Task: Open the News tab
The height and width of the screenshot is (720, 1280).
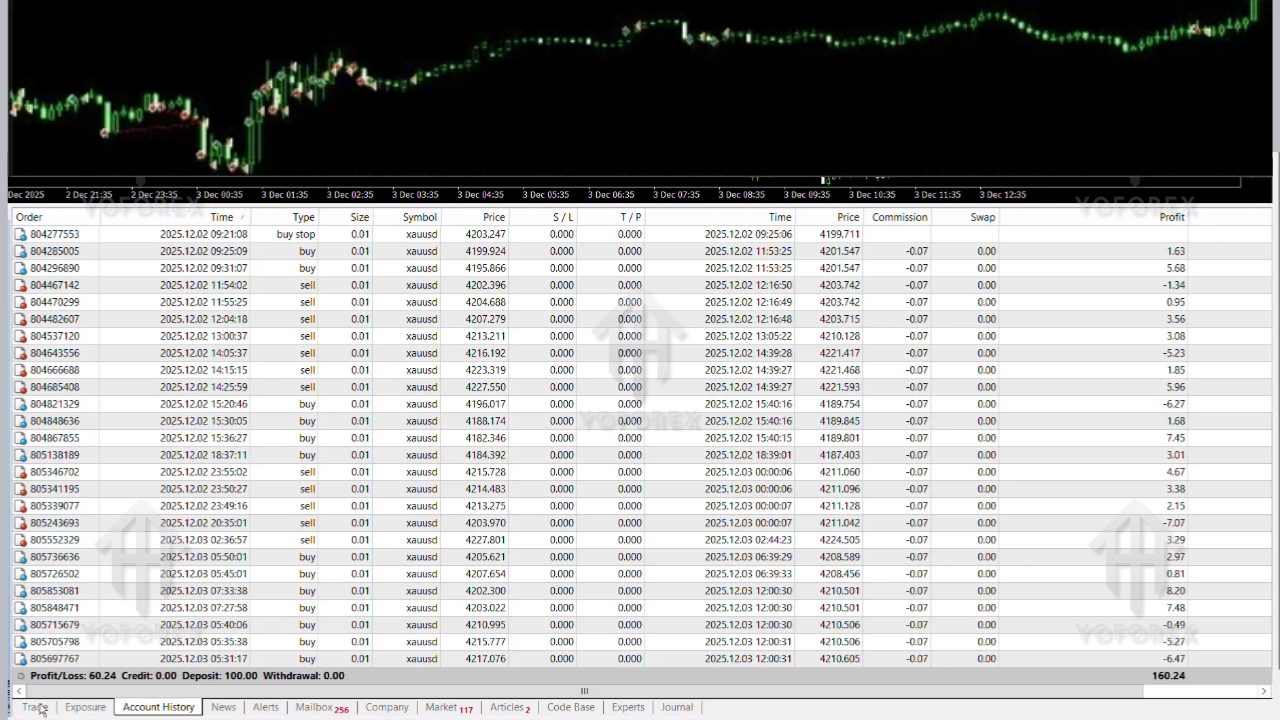Action: [223, 707]
